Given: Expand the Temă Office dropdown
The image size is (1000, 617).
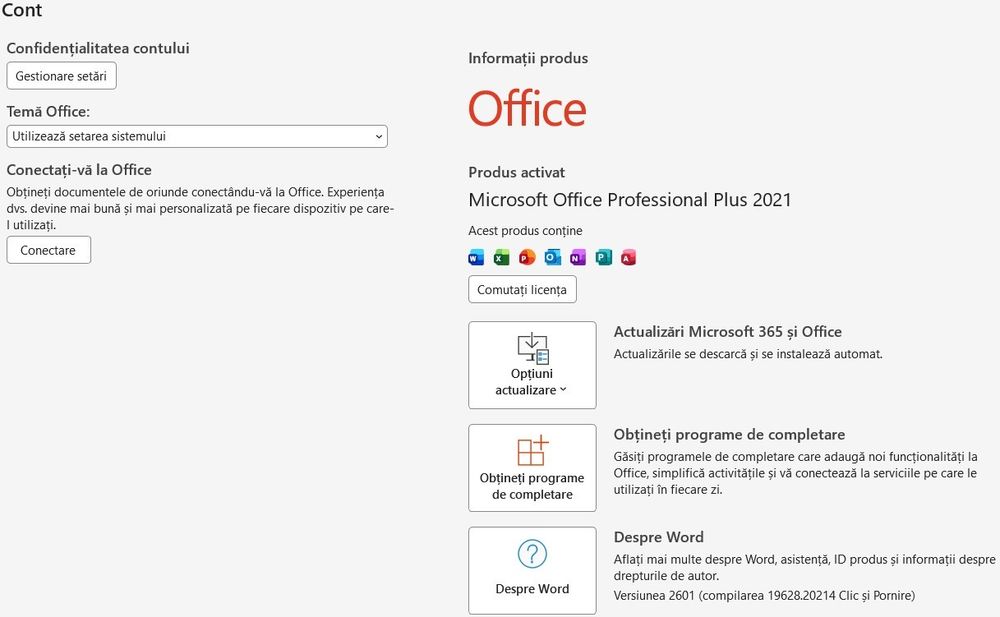Looking at the screenshot, I should coord(197,137).
